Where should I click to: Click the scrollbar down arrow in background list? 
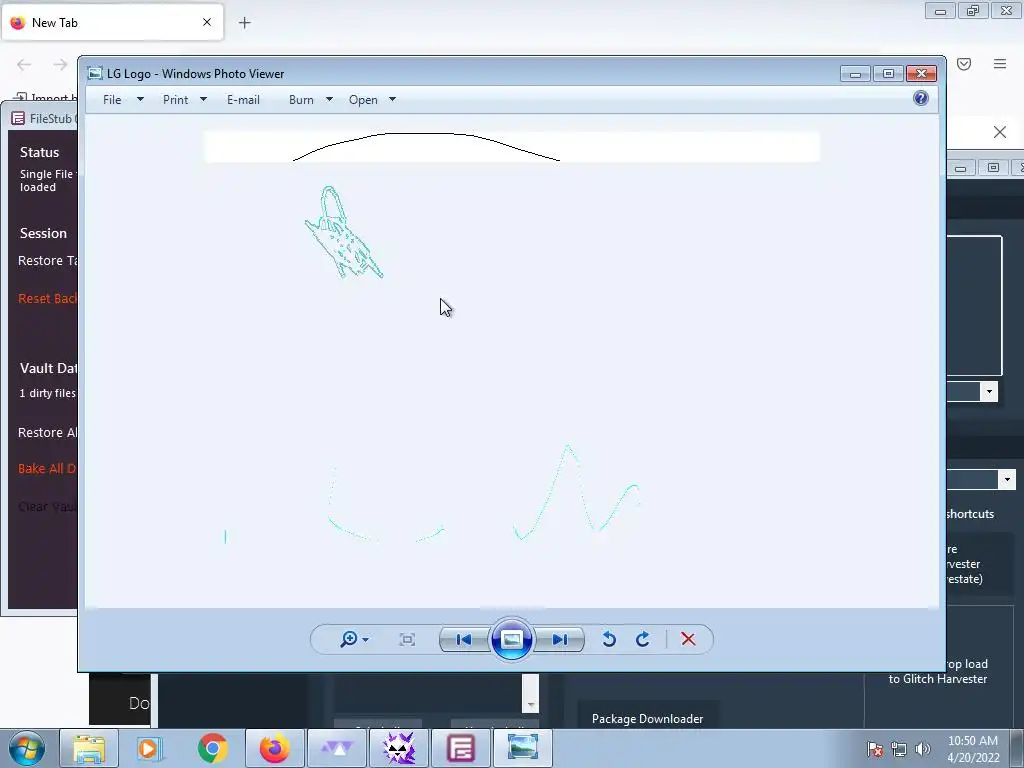[x=530, y=704]
